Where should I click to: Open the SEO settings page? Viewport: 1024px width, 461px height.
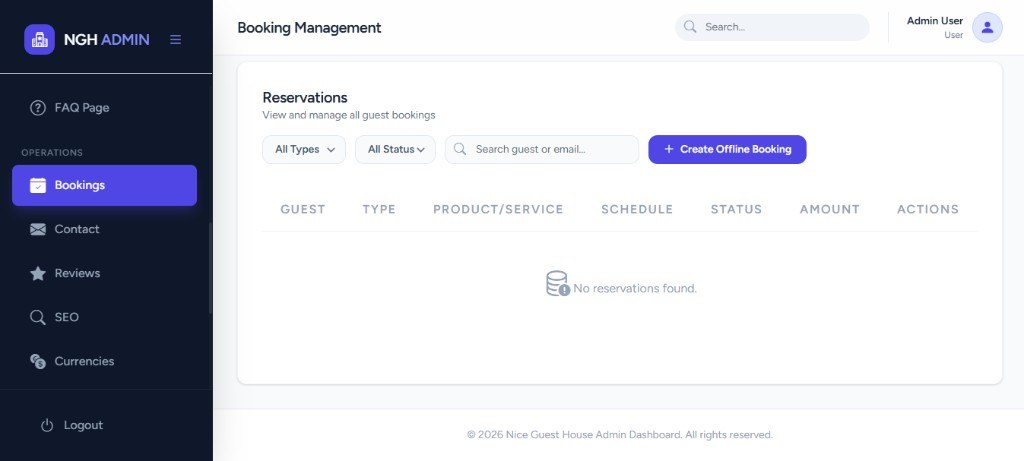tap(104, 317)
